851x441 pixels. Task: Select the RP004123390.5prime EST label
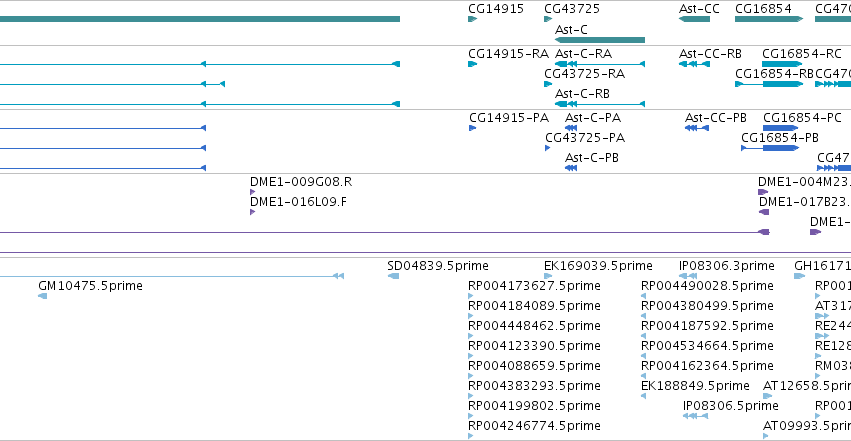click(x=535, y=346)
